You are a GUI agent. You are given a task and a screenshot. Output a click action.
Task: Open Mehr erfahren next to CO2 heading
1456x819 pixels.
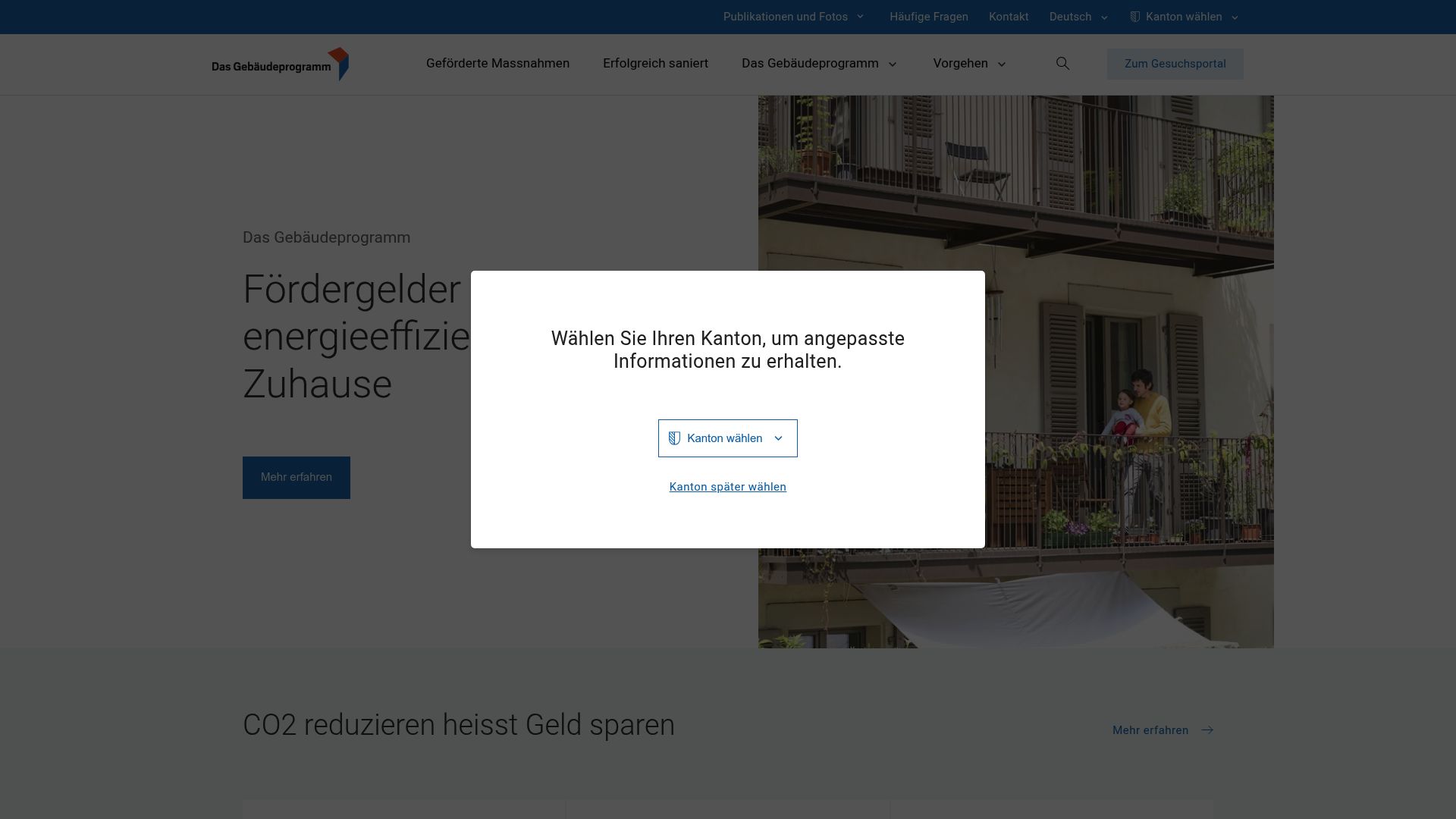tap(1150, 730)
